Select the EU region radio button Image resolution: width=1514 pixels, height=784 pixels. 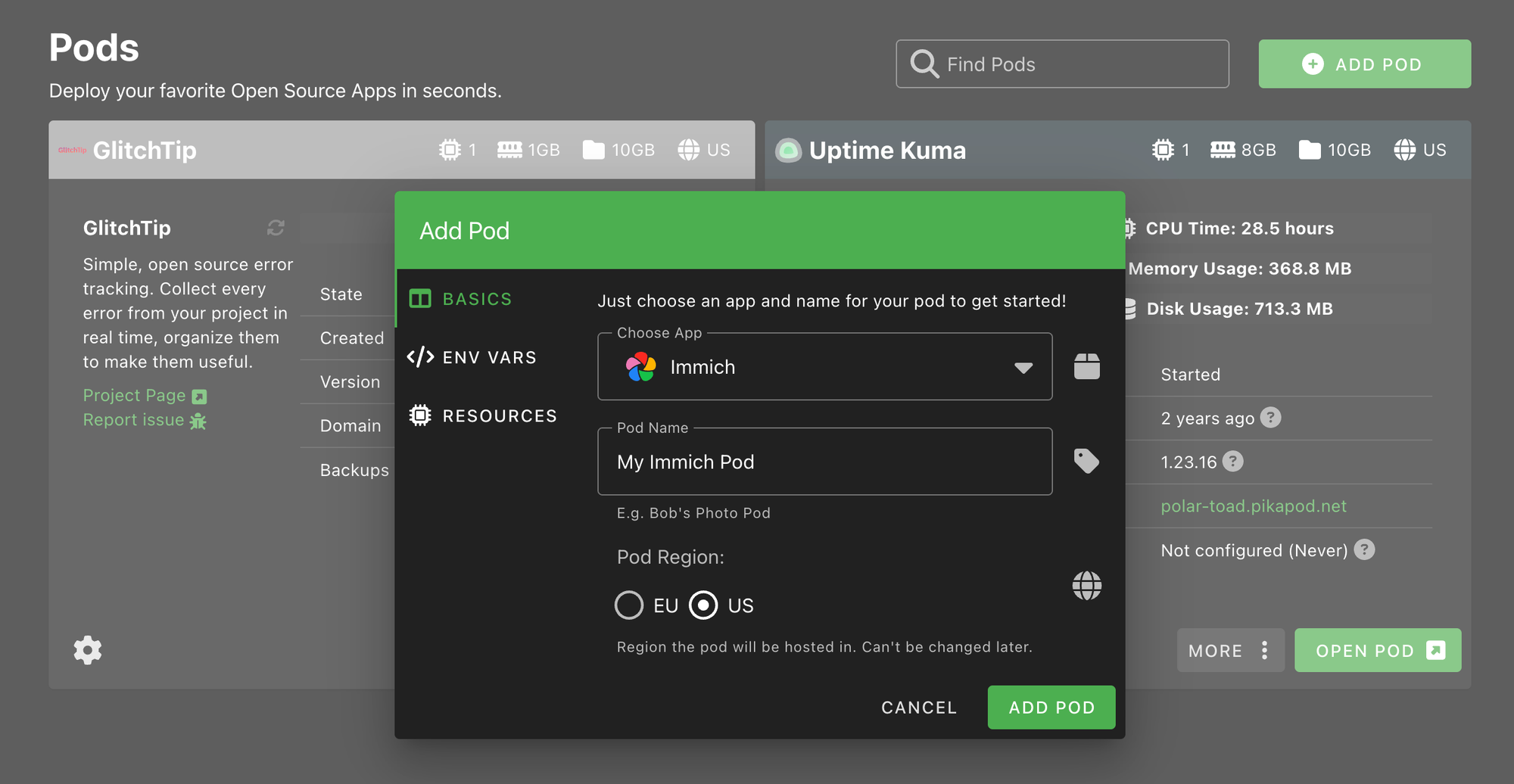tap(629, 605)
